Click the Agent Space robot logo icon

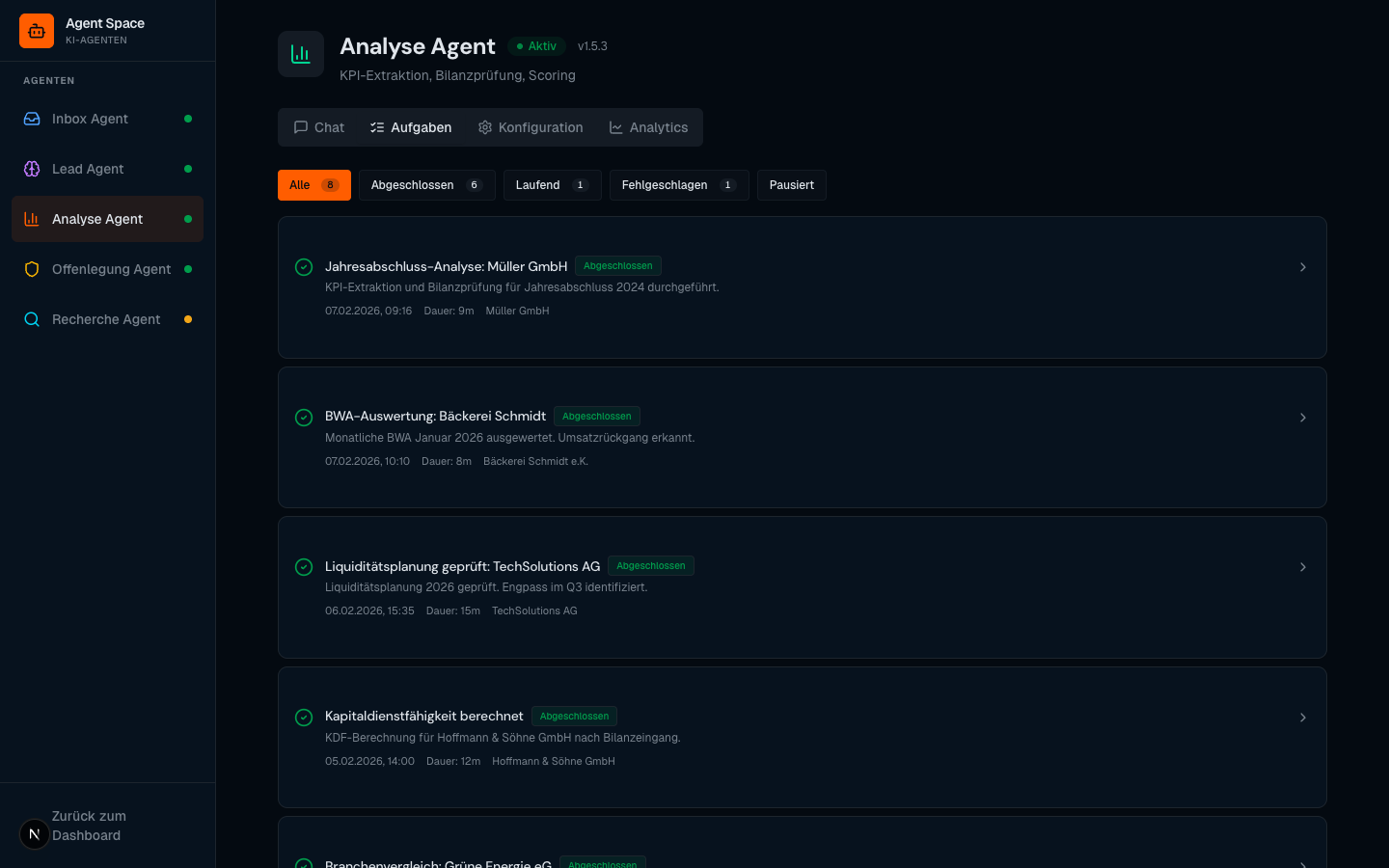click(x=37, y=31)
